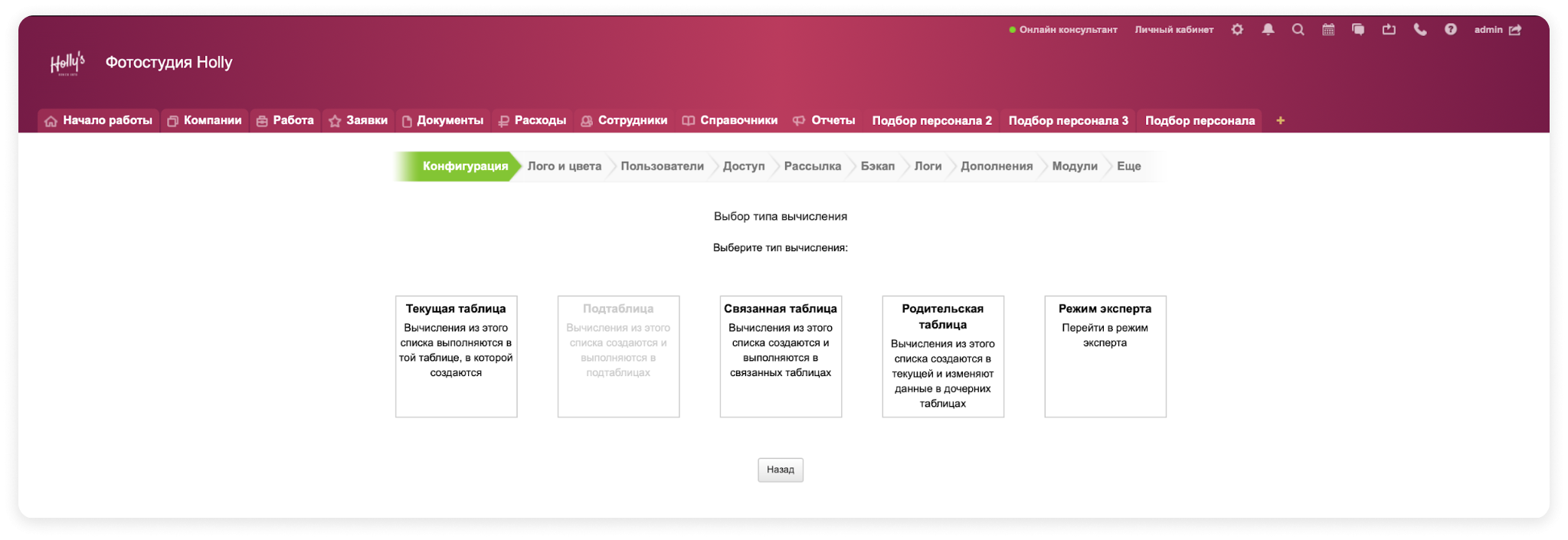Viewport: 1568px width, 540px height.
Task: Select the Лого и цвета settings step
Action: pyautogui.click(x=564, y=166)
